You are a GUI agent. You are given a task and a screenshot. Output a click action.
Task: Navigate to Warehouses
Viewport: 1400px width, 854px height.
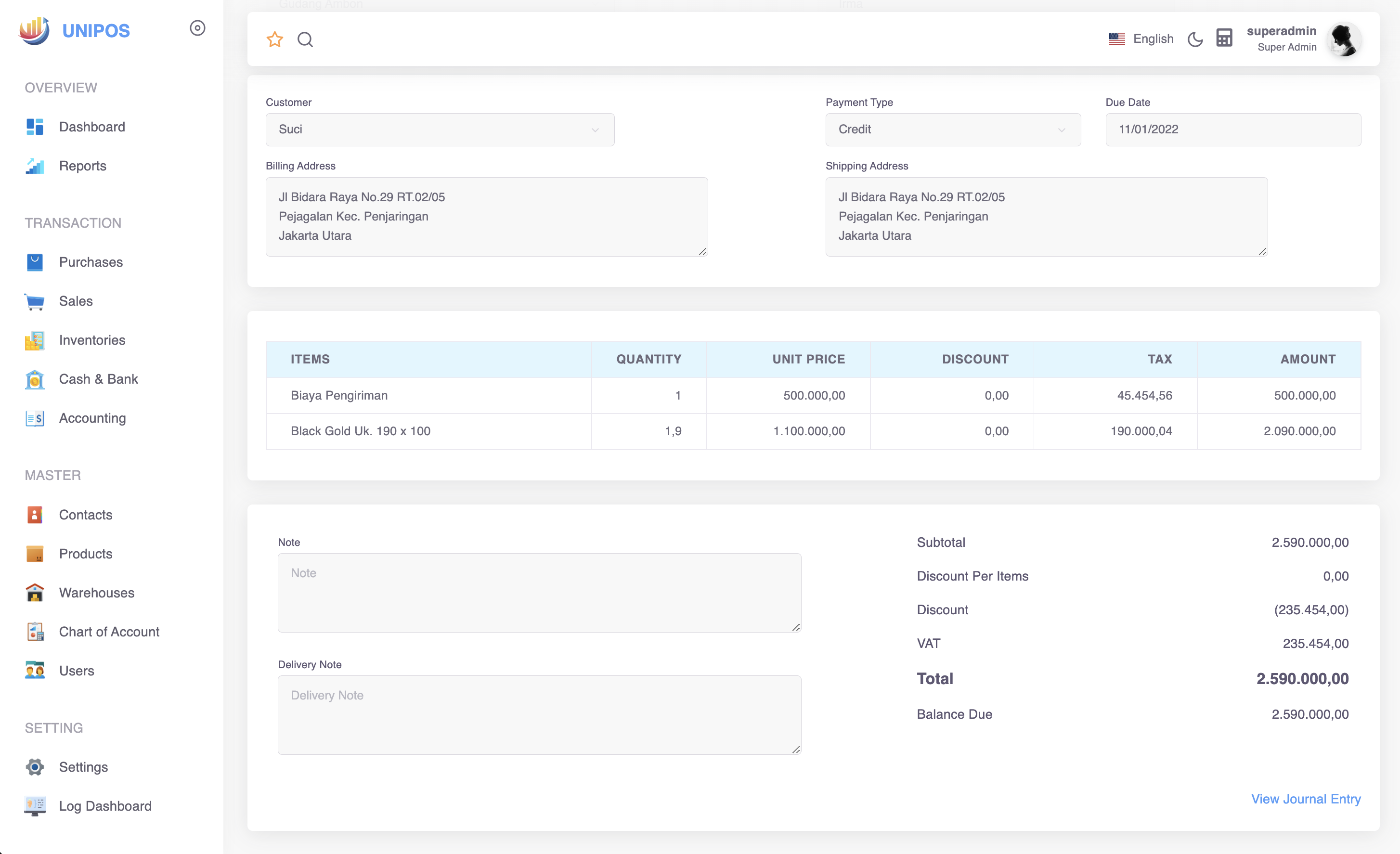tap(97, 593)
